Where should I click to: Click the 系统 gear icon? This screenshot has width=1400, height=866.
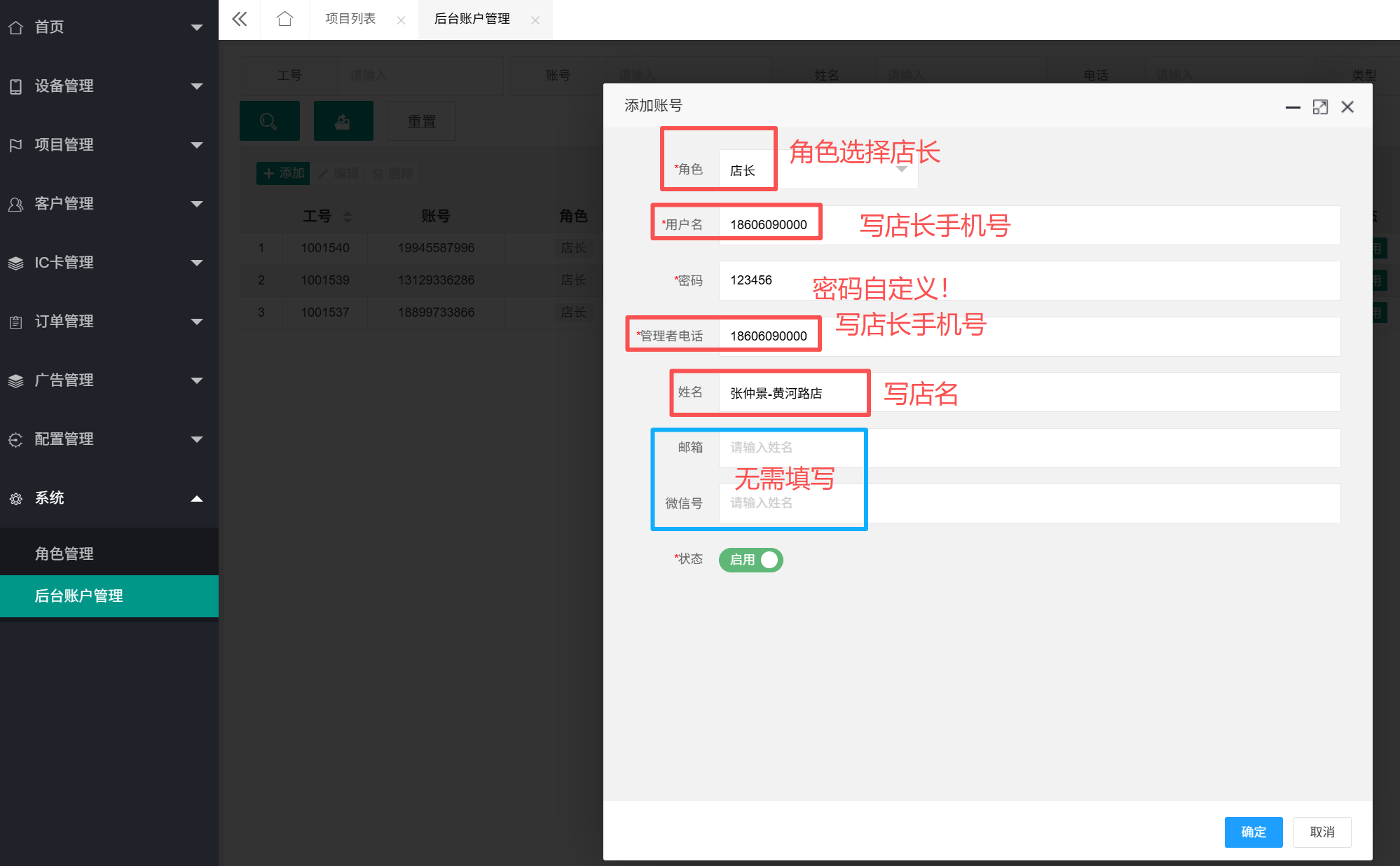[15, 498]
